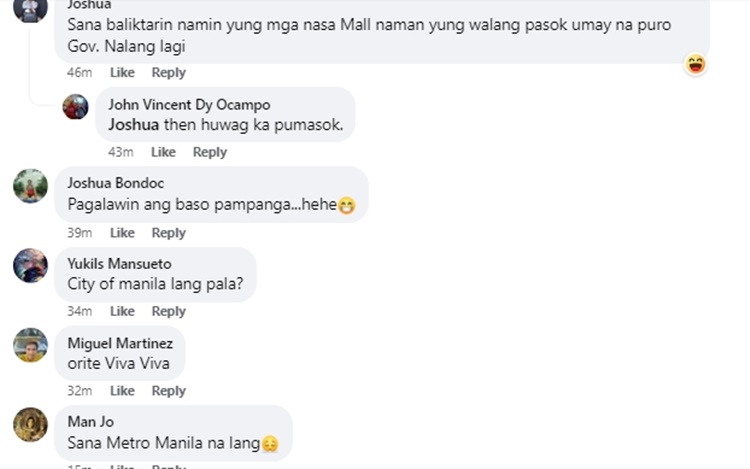The width and height of the screenshot is (750, 469).
Task: Reply to Miguel Martinez's orite Viva comment
Action: tap(168, 391)
